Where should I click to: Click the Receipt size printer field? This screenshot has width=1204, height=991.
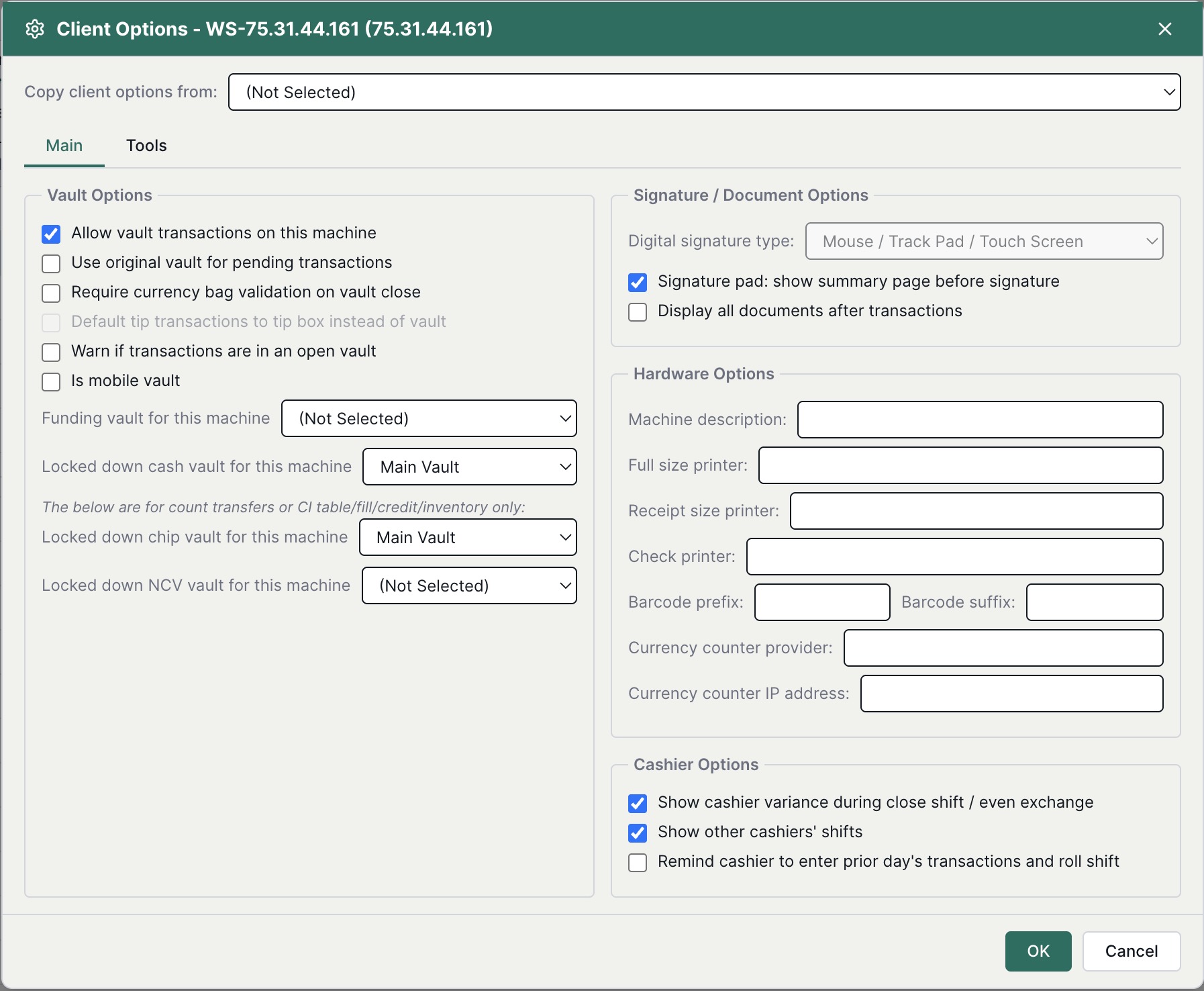point(976,511)
